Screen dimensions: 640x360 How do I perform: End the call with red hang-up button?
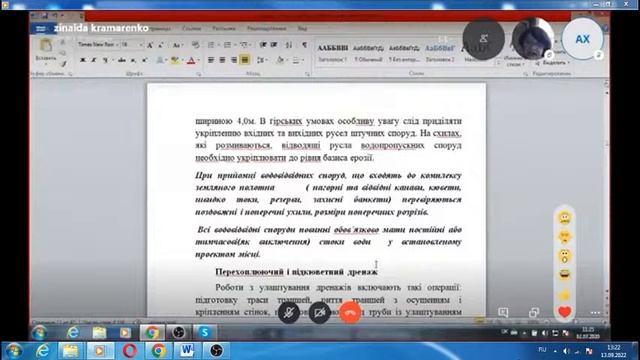(350, 313)
